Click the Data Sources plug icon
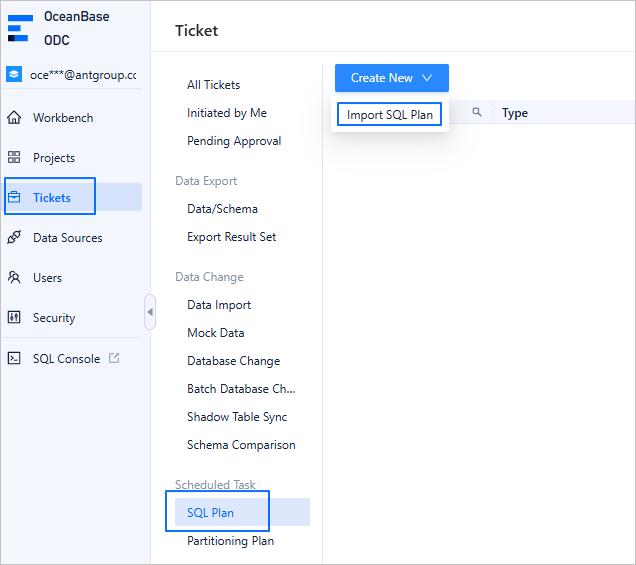 [14, 238]
